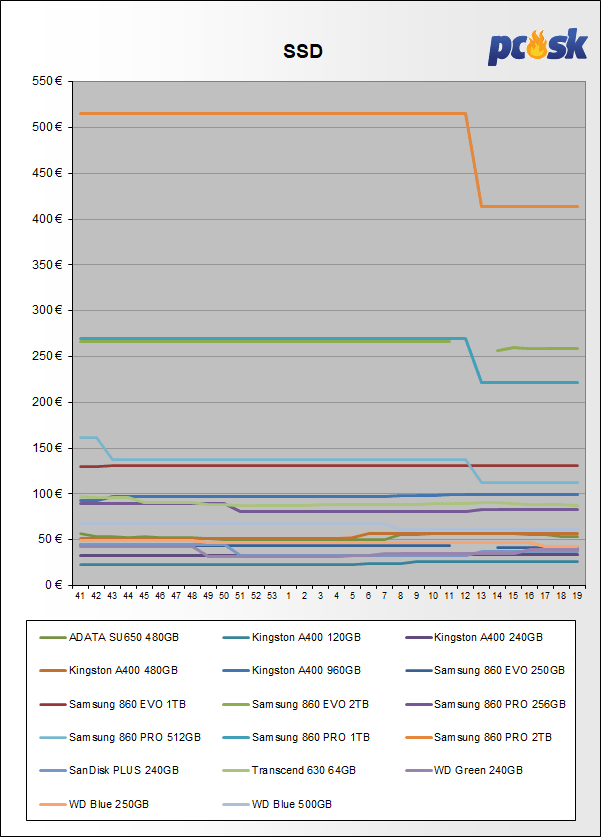Select Kingston A400 480GB legend entry

(108, 670)
